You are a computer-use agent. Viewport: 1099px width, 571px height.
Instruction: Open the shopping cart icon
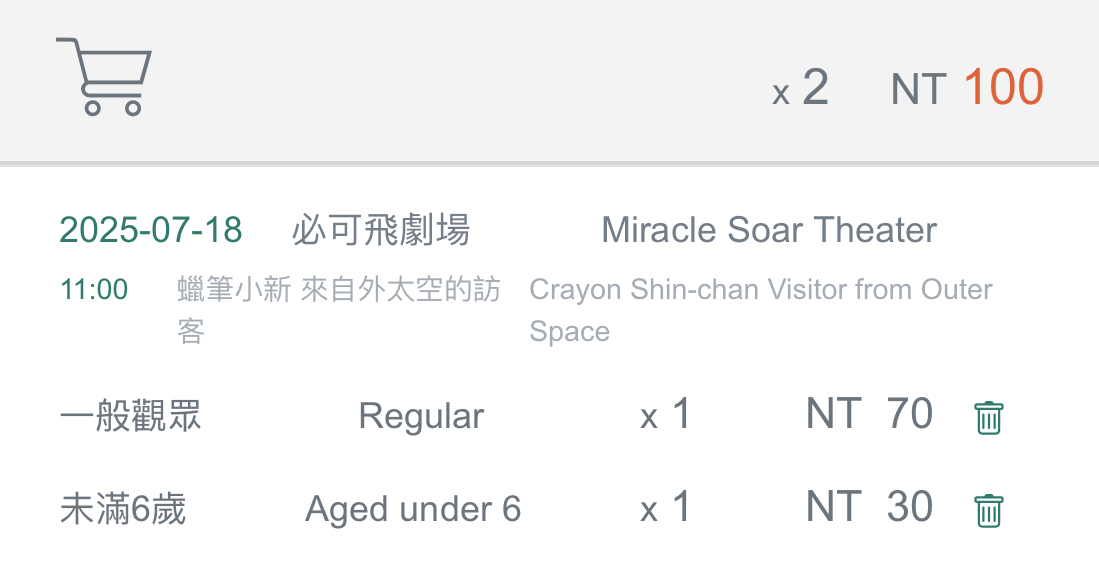click(x=104, y=76)
